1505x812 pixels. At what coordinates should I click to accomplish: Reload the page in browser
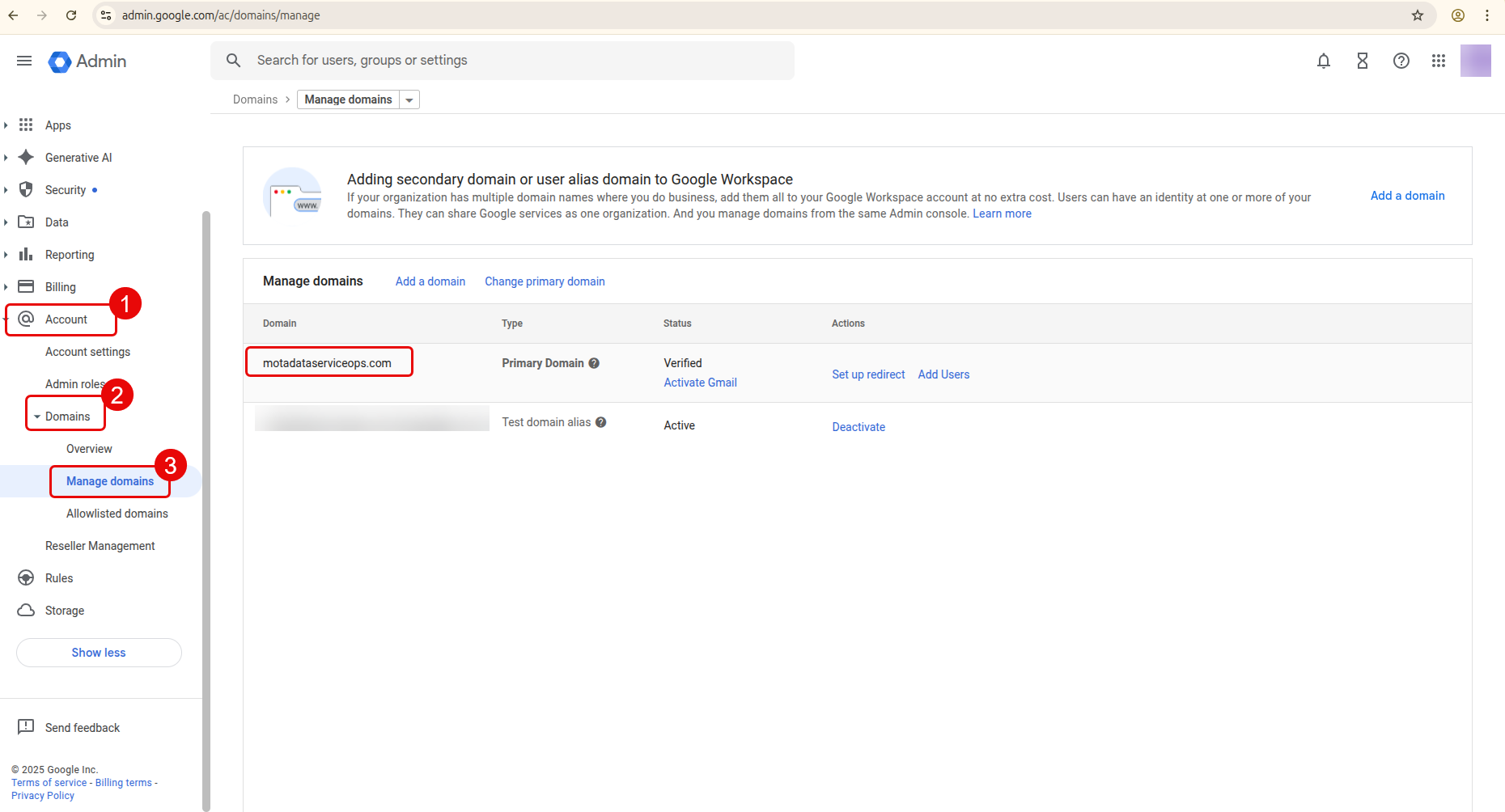pos(71,15)
